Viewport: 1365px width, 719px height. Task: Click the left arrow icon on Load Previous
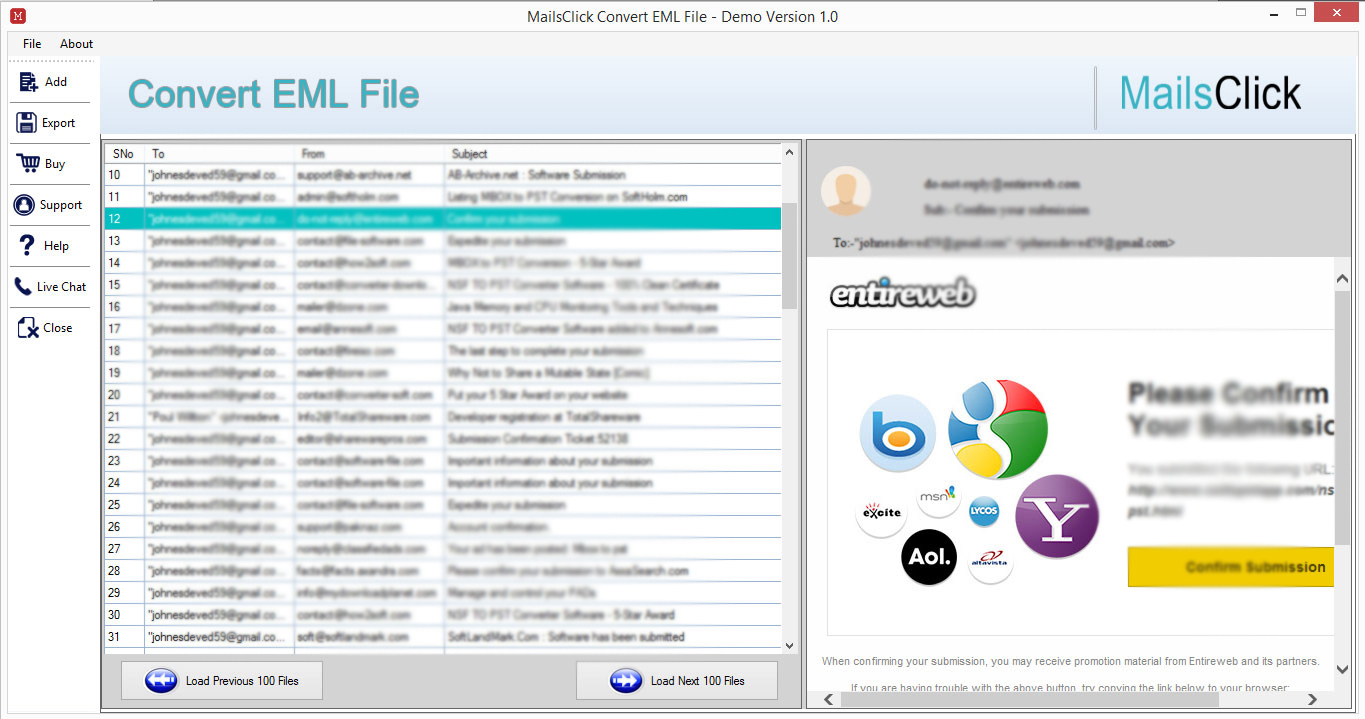(161, 681)
